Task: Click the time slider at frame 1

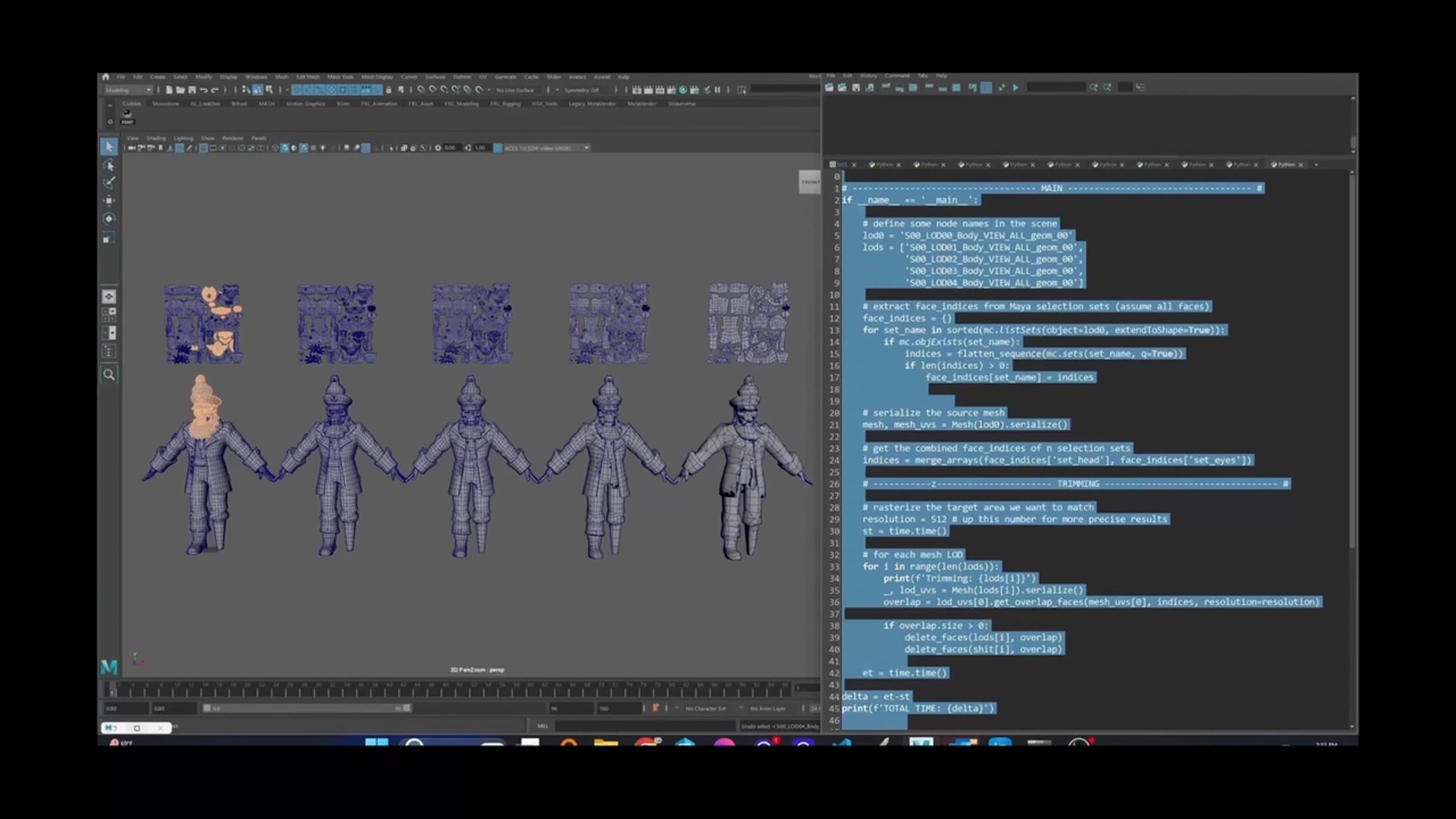Action: point(112,690)
